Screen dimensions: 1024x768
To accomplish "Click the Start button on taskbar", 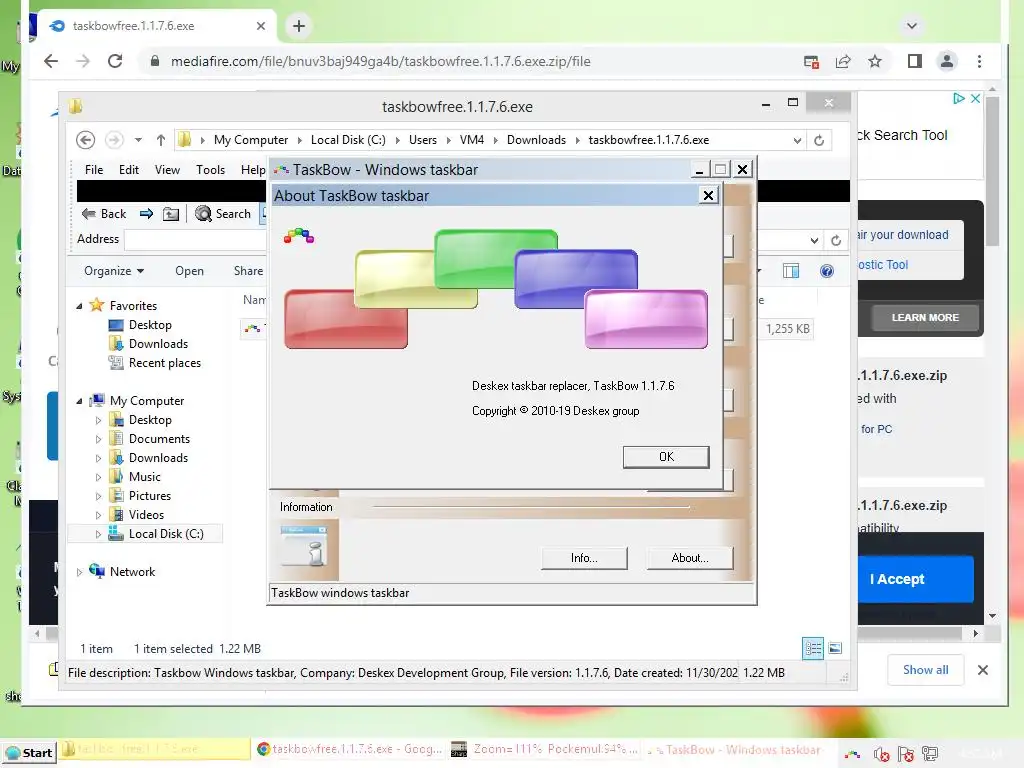I will (x=28, y=752).
